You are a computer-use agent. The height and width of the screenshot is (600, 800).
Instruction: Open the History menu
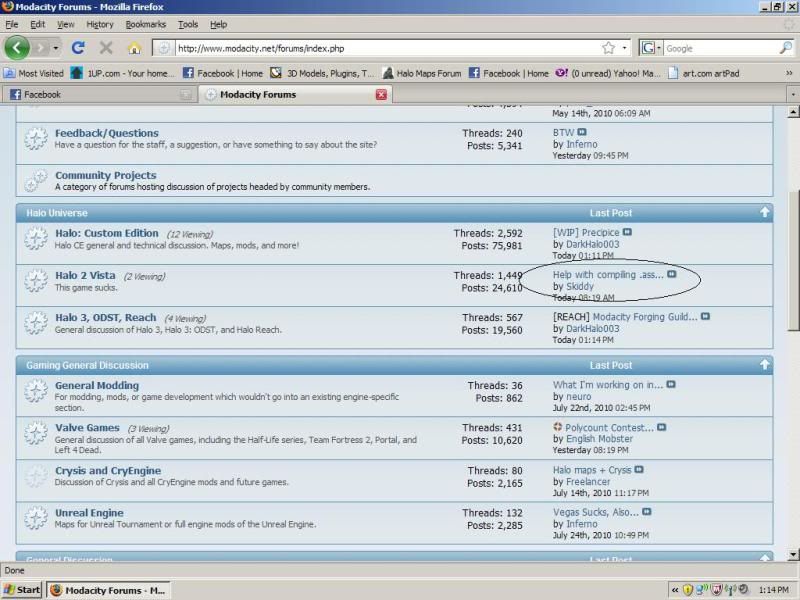point(99,24)
